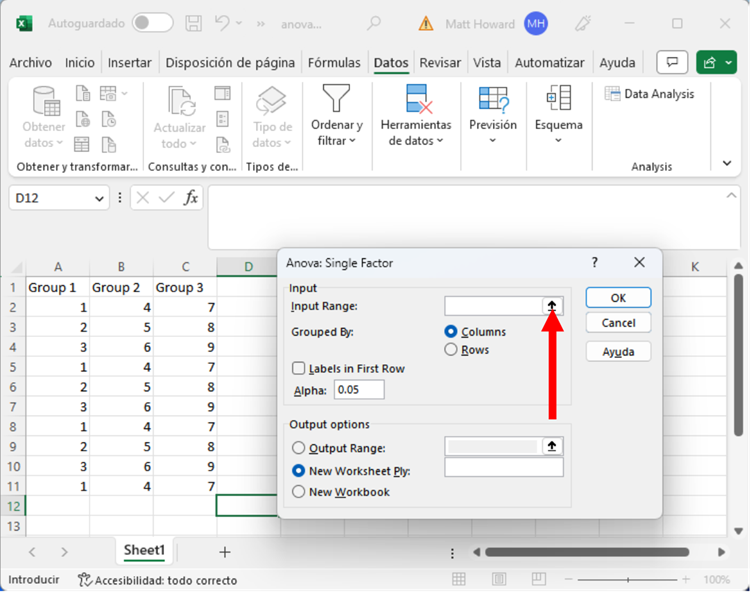Open the Insertar ribbon tab

pos(130,62)
